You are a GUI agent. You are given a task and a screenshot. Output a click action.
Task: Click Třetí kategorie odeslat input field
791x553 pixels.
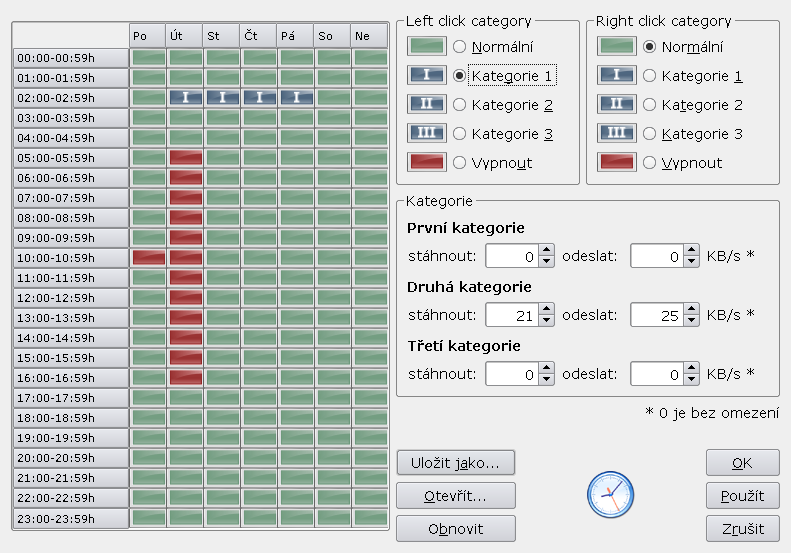pyautogui.click(x=657, y=374)
